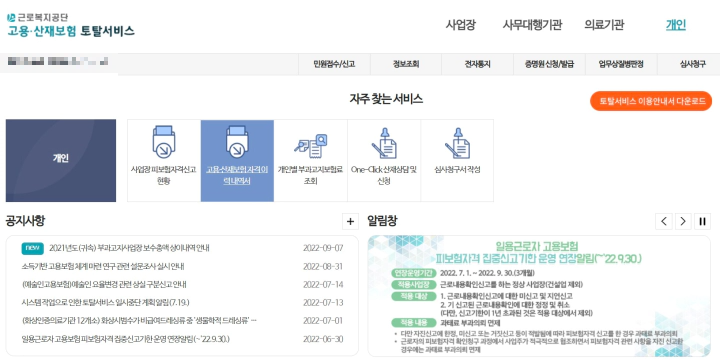720x361 pixels.
Task: Click the 공지사항 heading
Action: click(26, 221)
